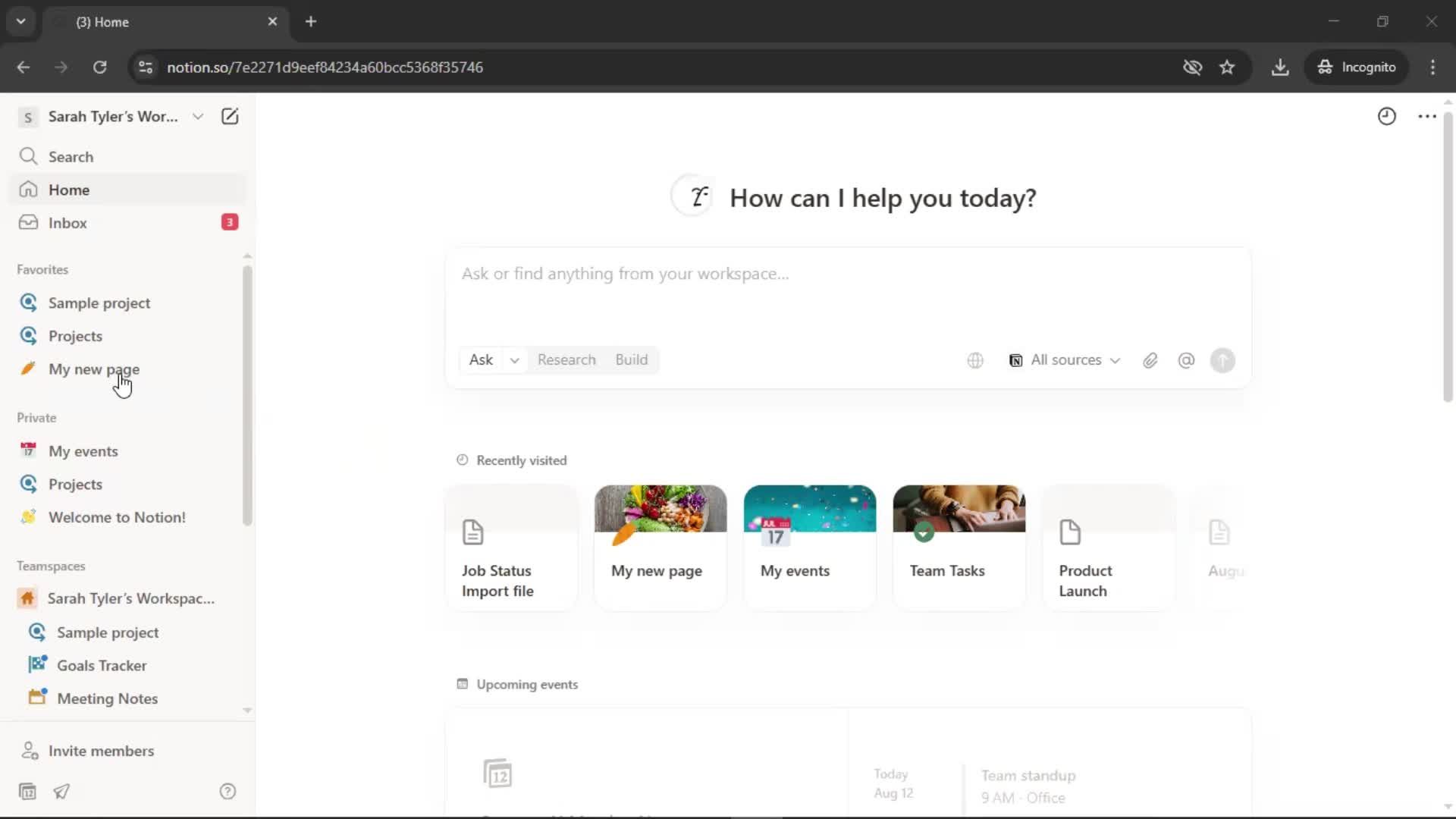Click the send arrow button

click(x=1222, y=361)
